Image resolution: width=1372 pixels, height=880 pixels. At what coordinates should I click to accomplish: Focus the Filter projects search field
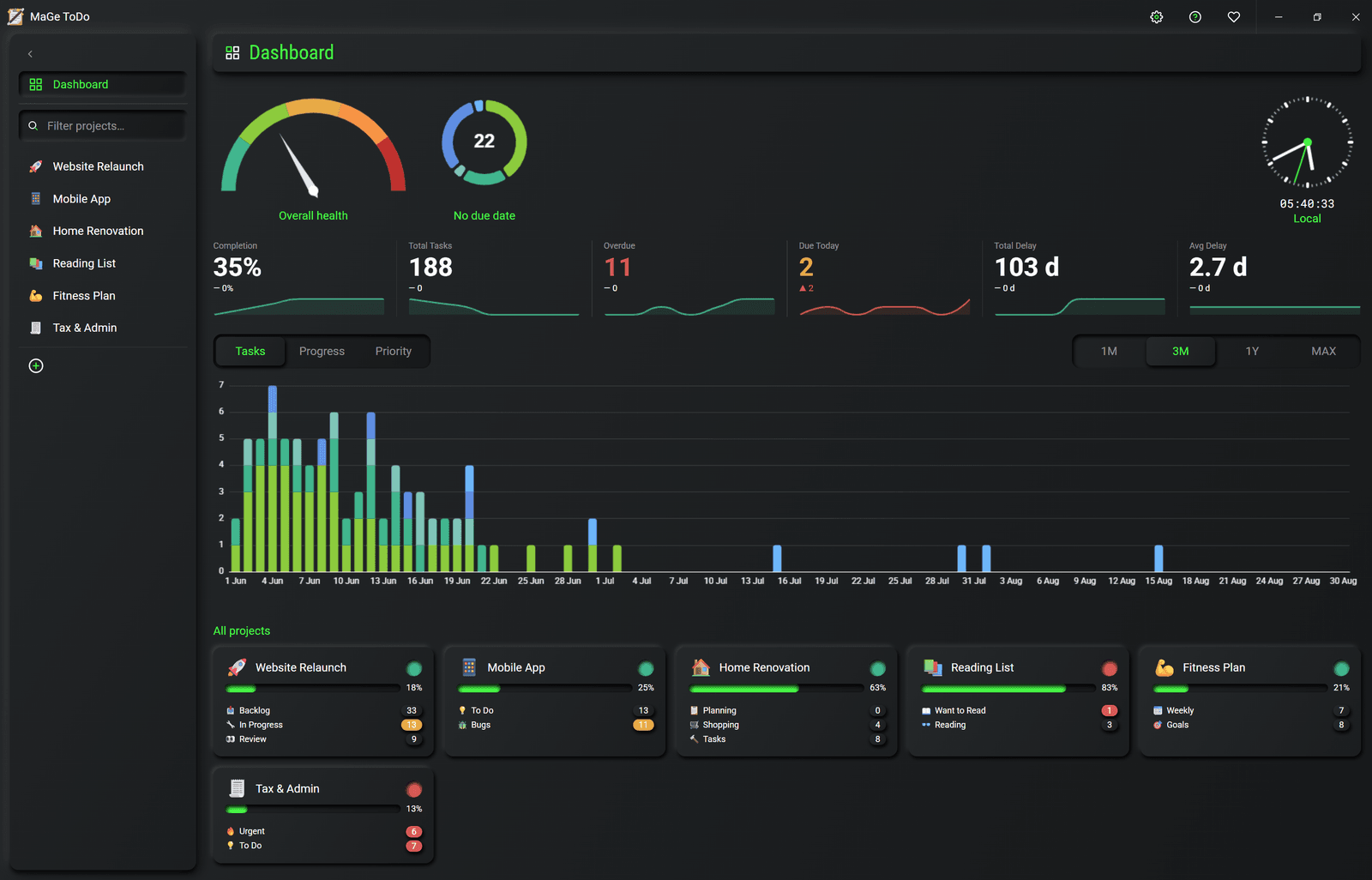tap(103, 125)
